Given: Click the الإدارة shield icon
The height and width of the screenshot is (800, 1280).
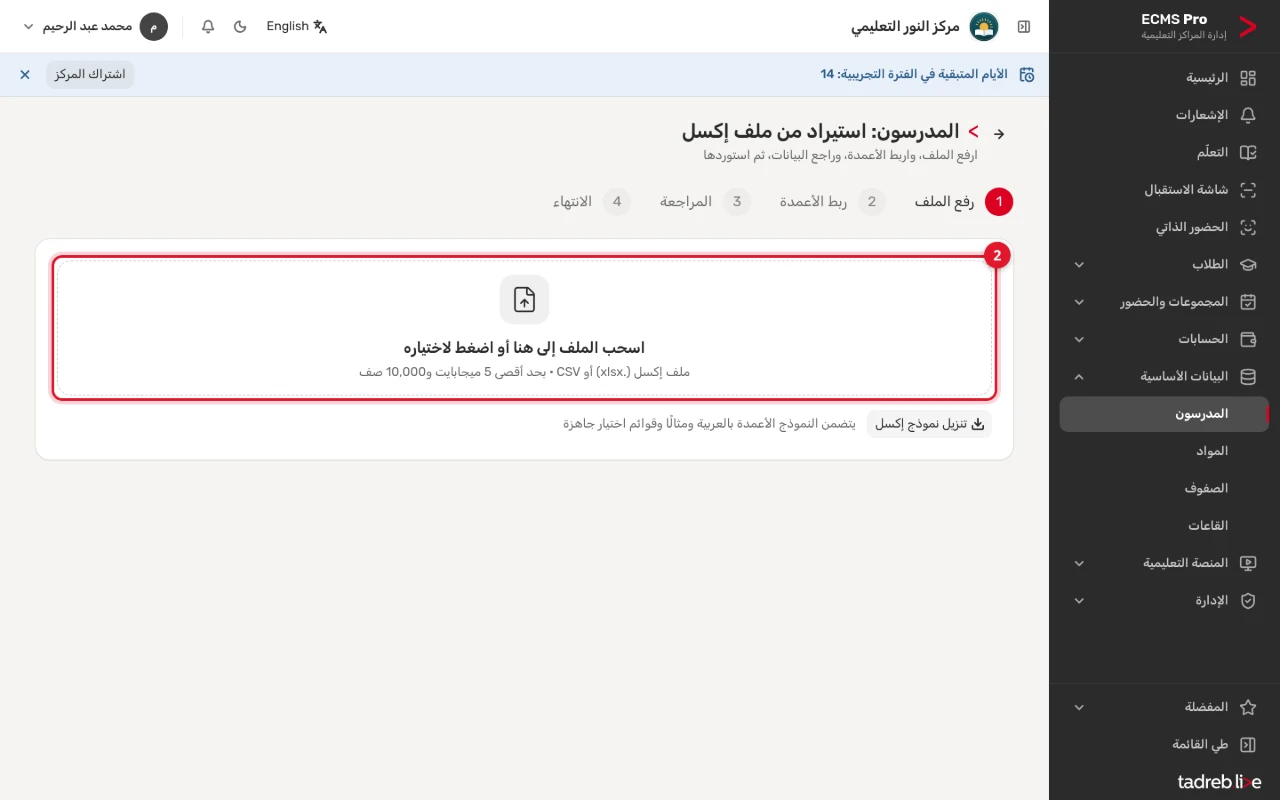Looking at the screenshot, I should click(1248, 601).
